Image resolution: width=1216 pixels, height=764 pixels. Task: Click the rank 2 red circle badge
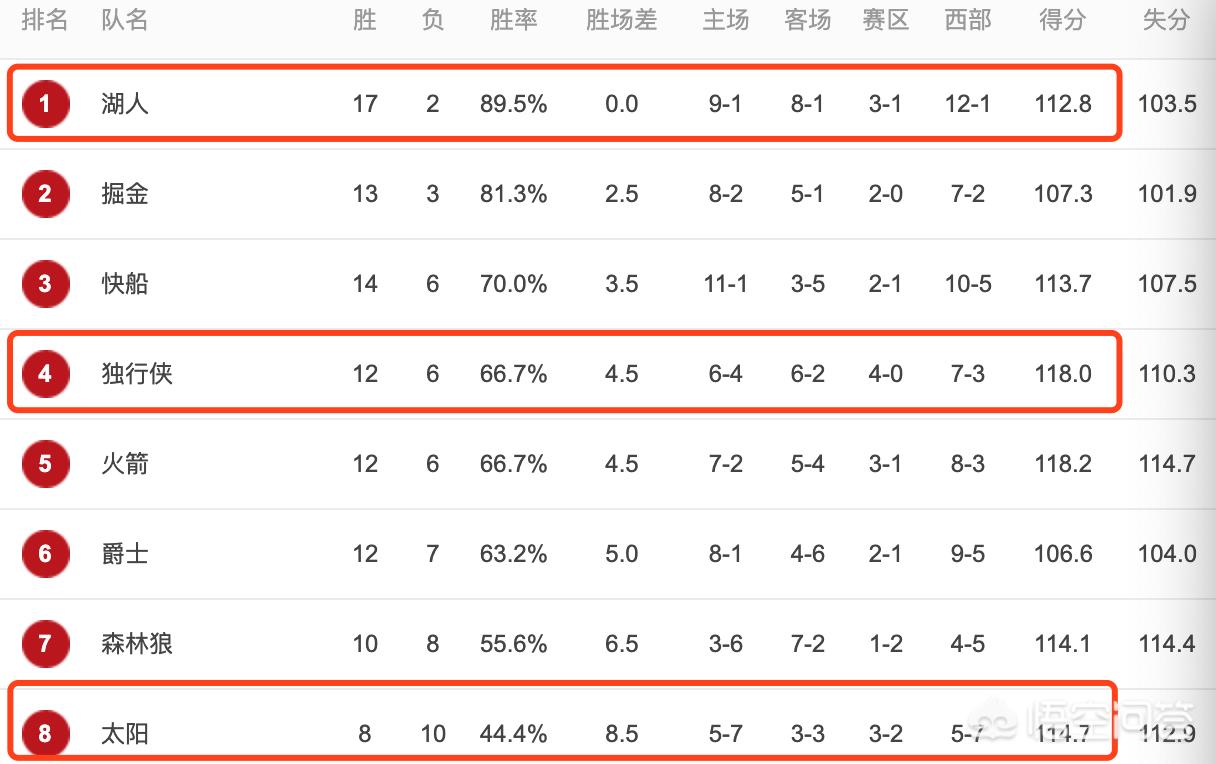click(45, 193)
